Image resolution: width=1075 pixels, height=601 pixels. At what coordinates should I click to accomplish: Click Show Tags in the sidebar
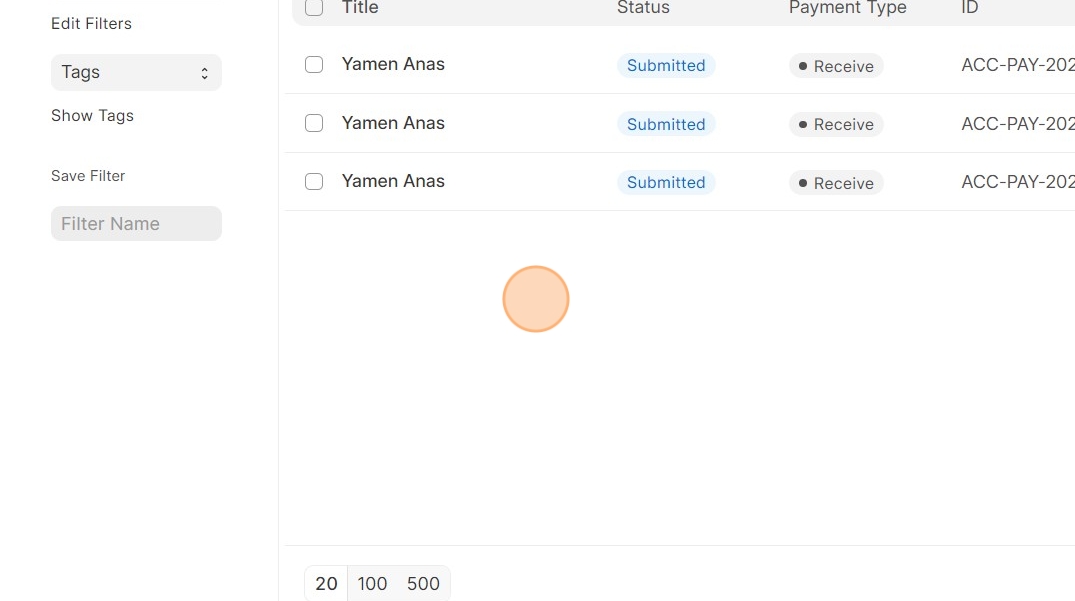pyautogui.click(x=92, y=115)
